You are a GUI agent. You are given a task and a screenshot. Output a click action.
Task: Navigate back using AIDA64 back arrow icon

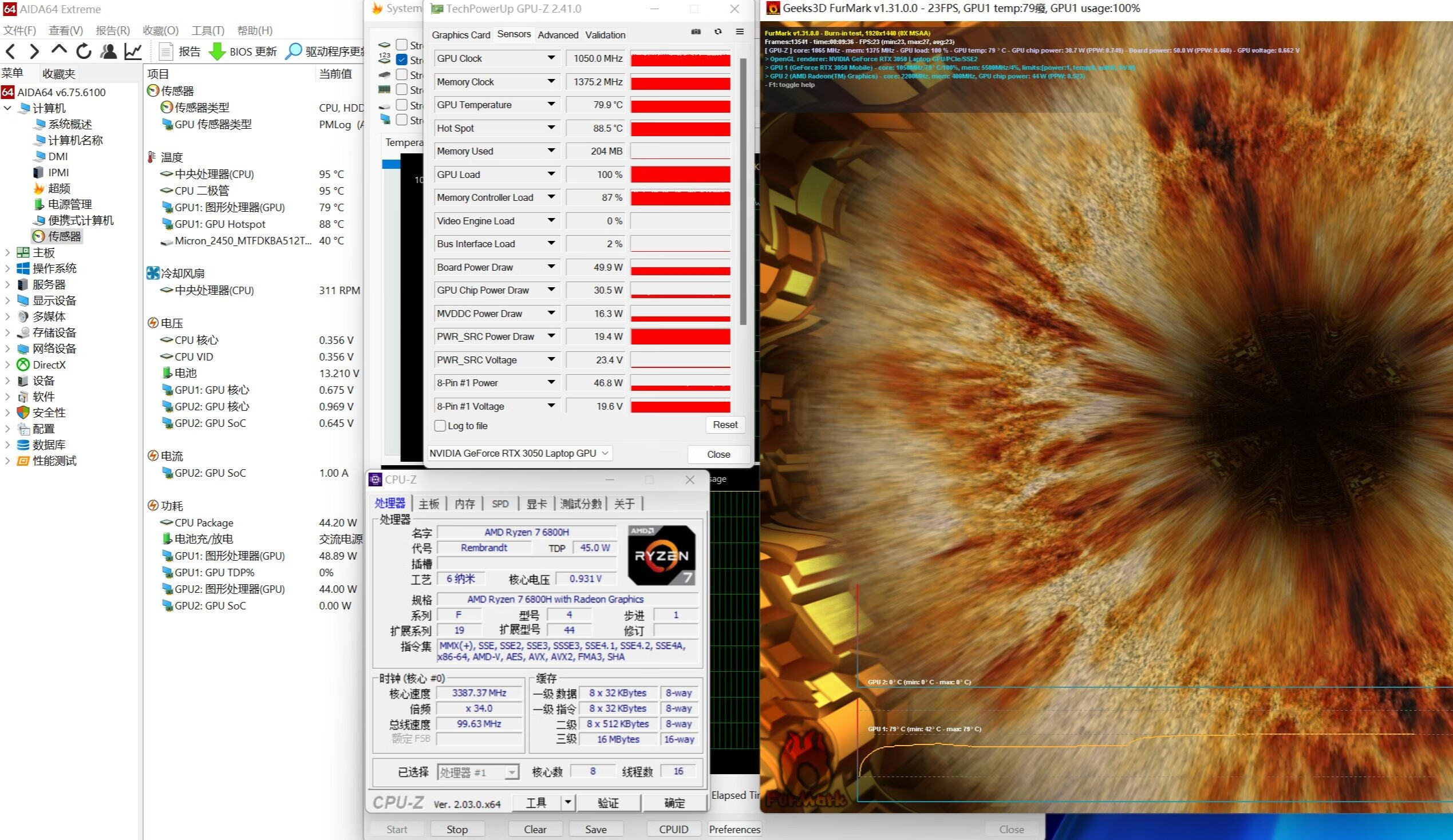tap(10, 52)
